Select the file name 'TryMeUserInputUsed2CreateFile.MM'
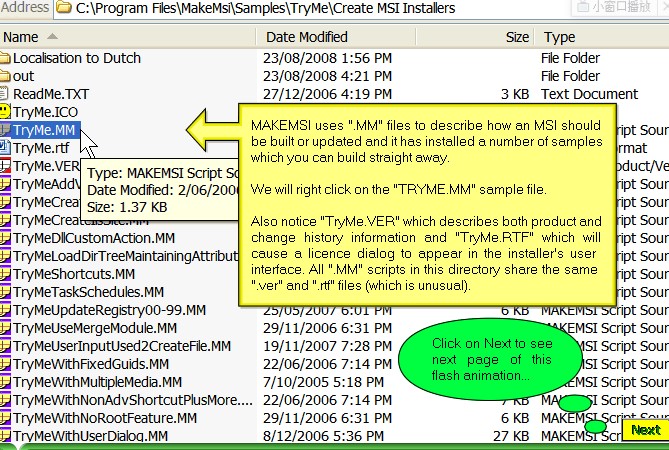Viewport: 669px width, 450px height. tap(122, 345)
